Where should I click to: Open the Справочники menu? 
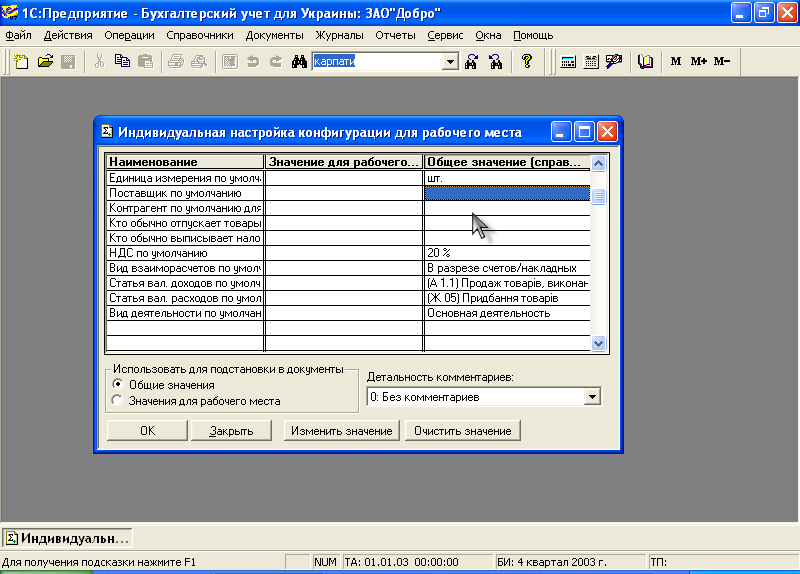pyautogui.click(x=200, y=35)
